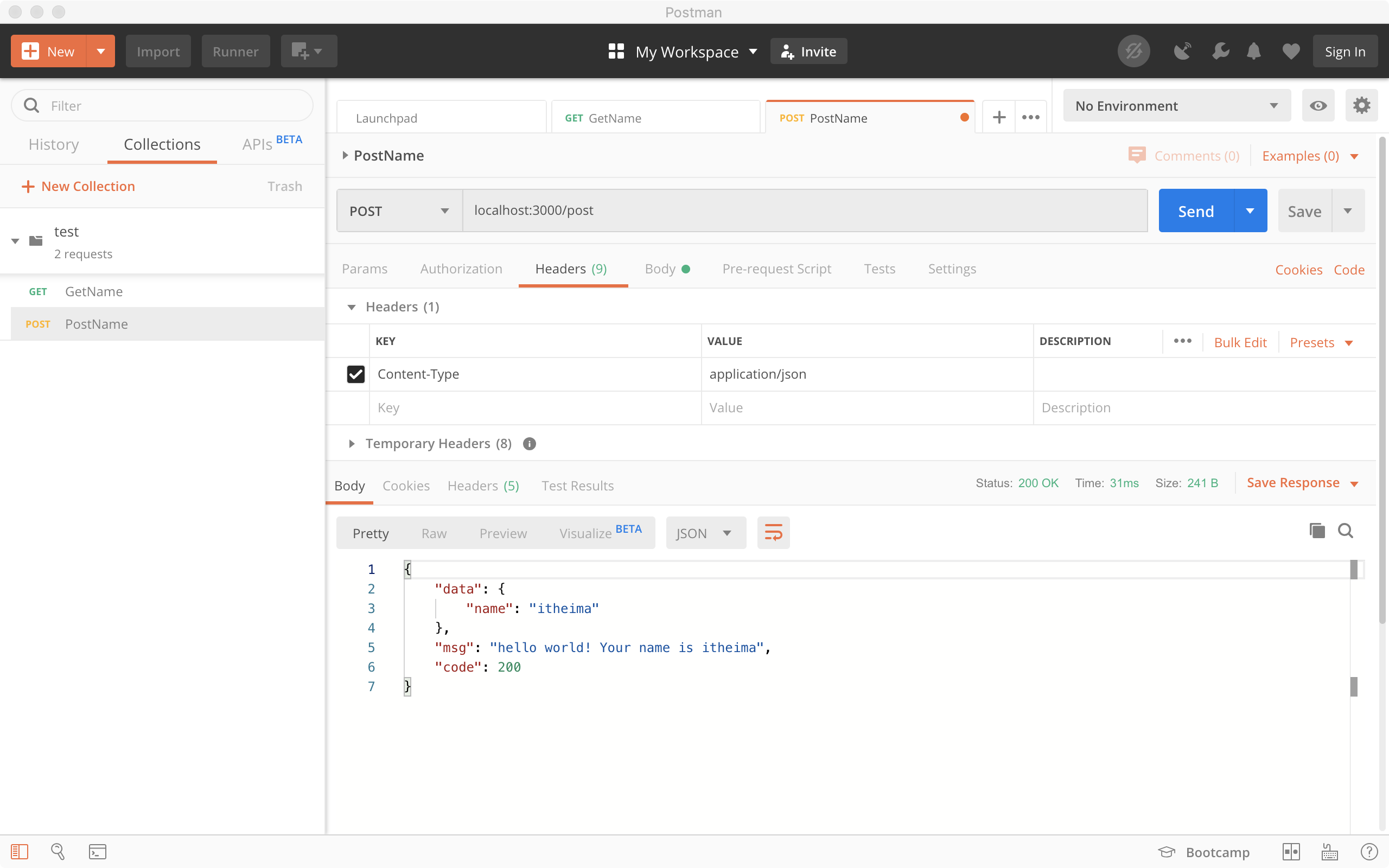This screenshot has width=1389, height=868.
Task: Open the request Body tab
Action: 667,269
